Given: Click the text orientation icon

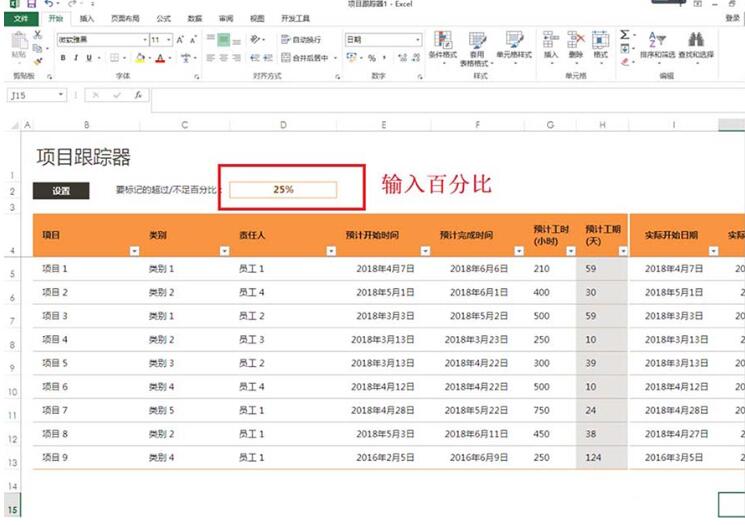Looking at the screenshot, I should click(x=255, y=39).
